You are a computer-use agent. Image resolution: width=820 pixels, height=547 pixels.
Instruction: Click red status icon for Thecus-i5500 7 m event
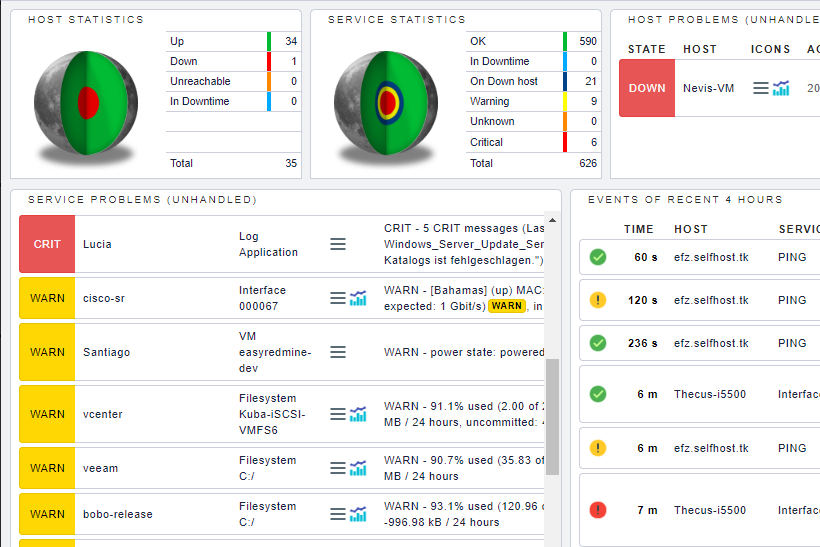pyautogui.click(x=598, y=510)
